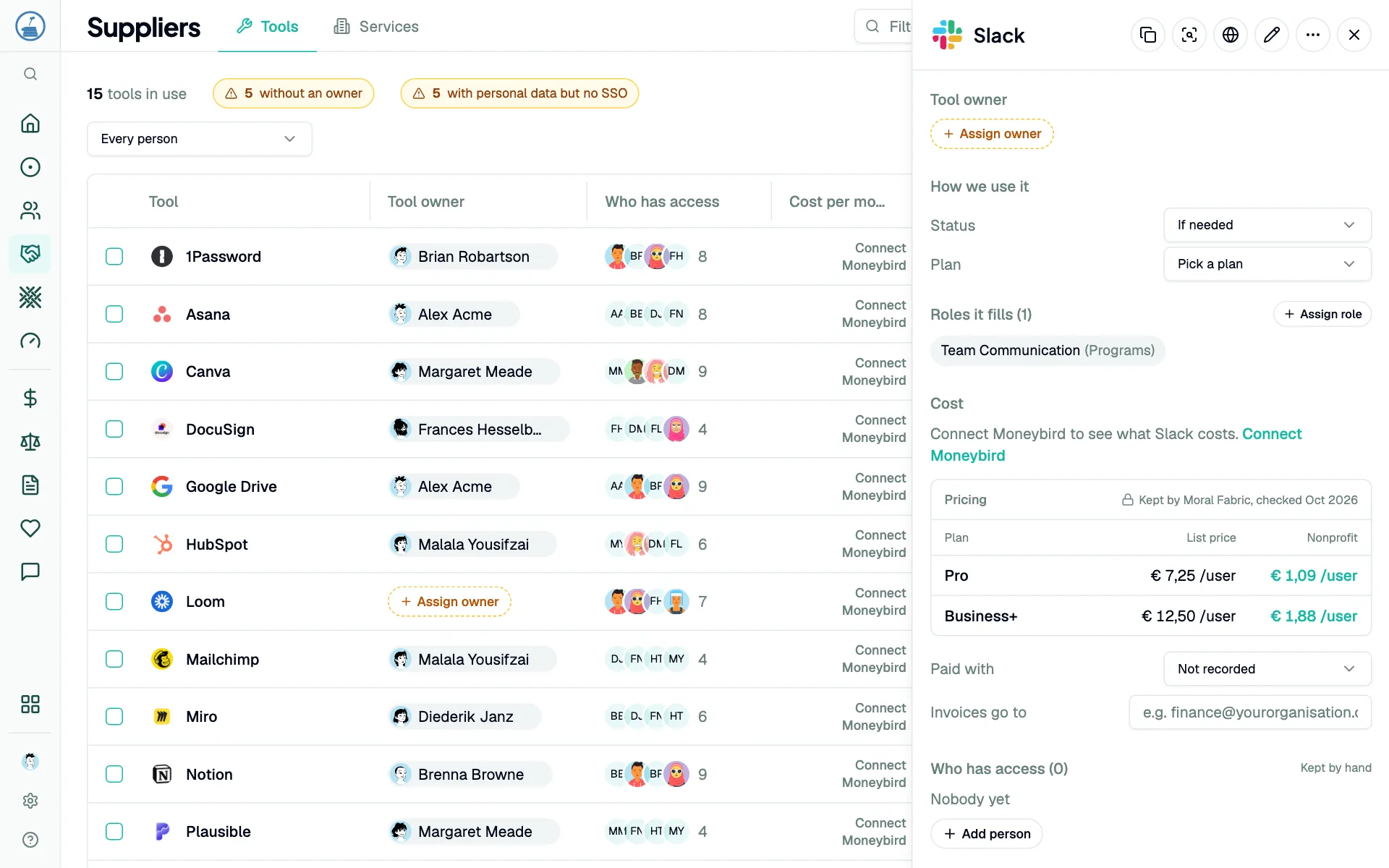Close the Slack detail panel
Screen dimensions: 1389x868
1354,35
